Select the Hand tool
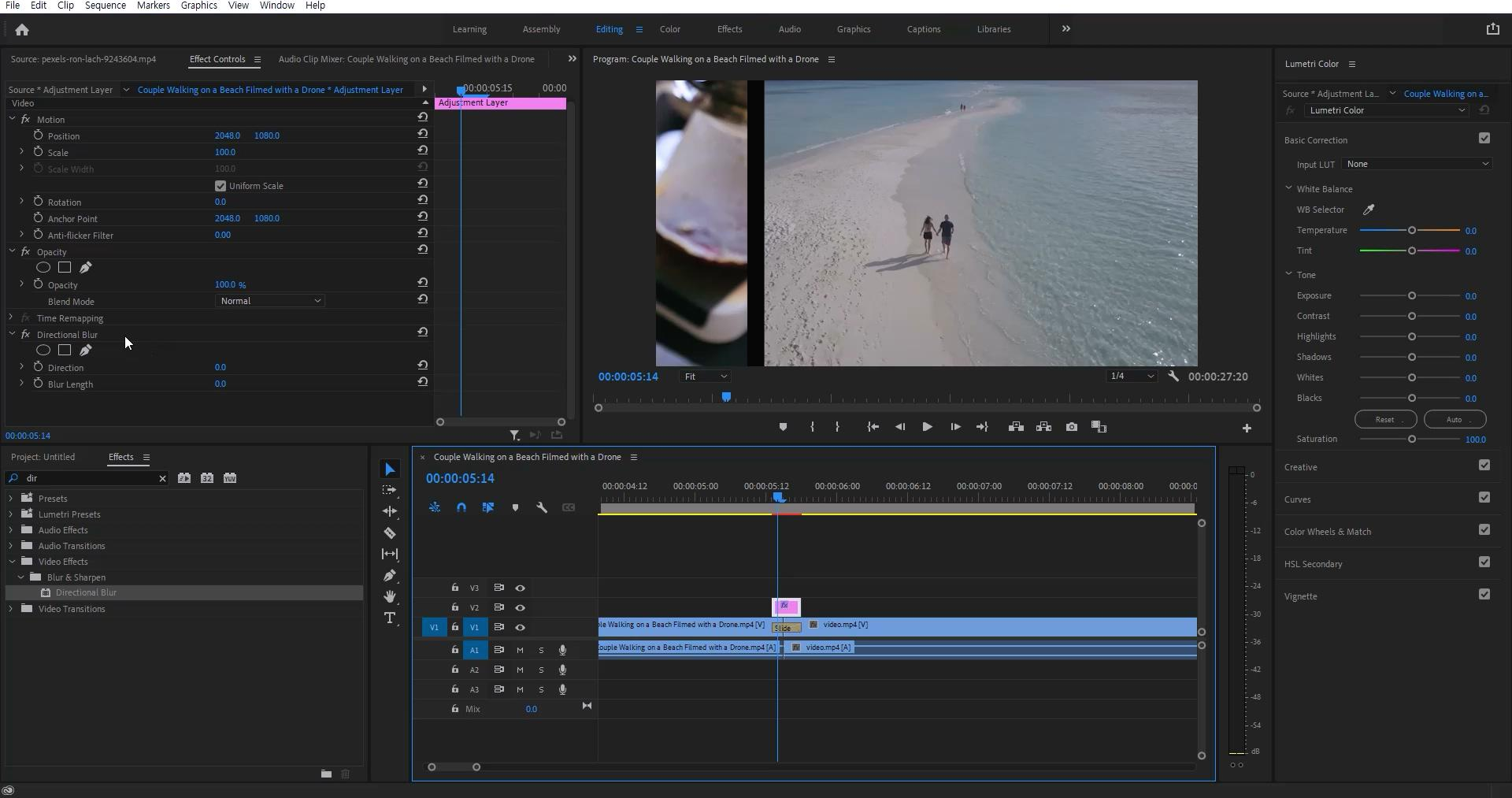The height and width of the screenshot is (798, 1512). click(x=390, y=597)
